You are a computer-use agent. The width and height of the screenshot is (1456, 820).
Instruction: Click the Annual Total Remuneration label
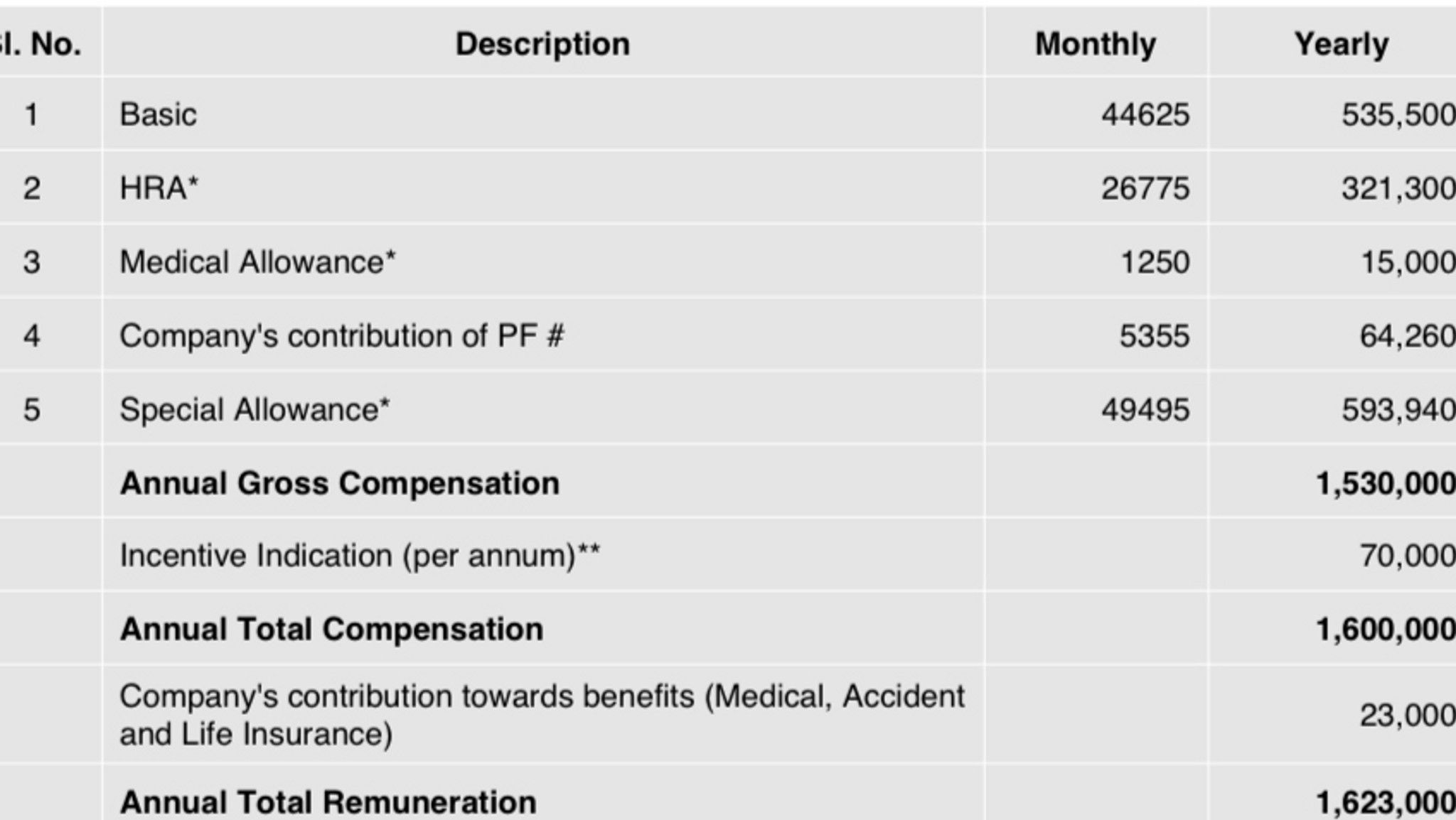click(x=328, y=802)
